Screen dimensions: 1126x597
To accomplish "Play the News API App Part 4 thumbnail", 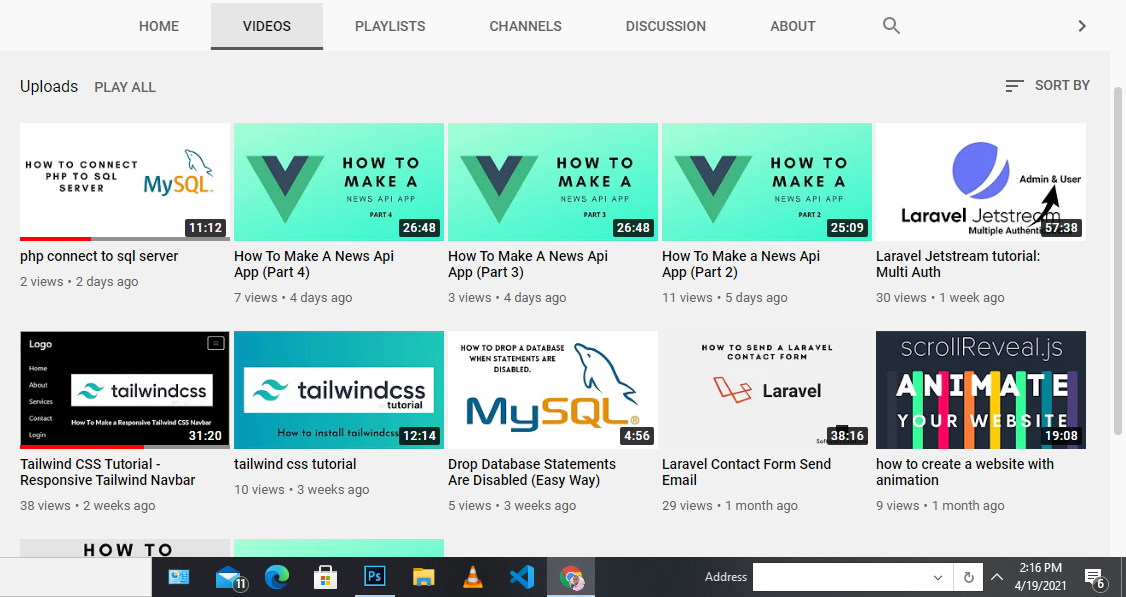I will pos(339,182).
